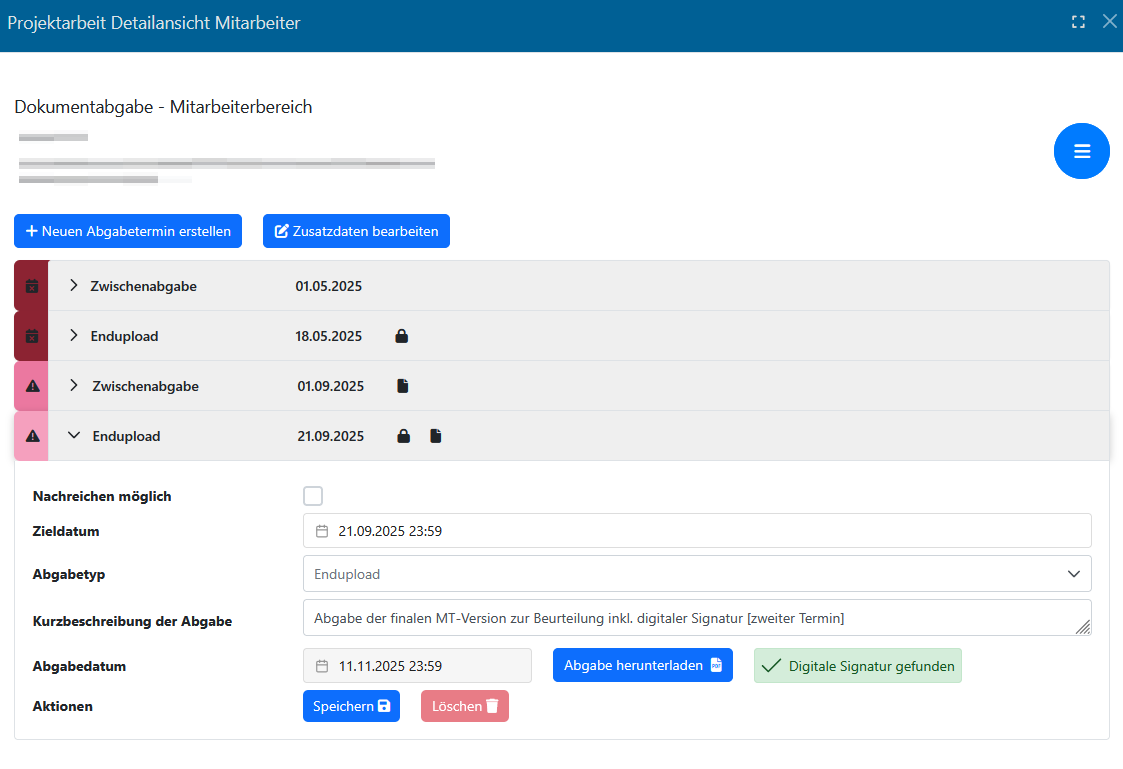Download submission via Abgabe herunterladen
Screen dimensions: 1123x769
642,665
